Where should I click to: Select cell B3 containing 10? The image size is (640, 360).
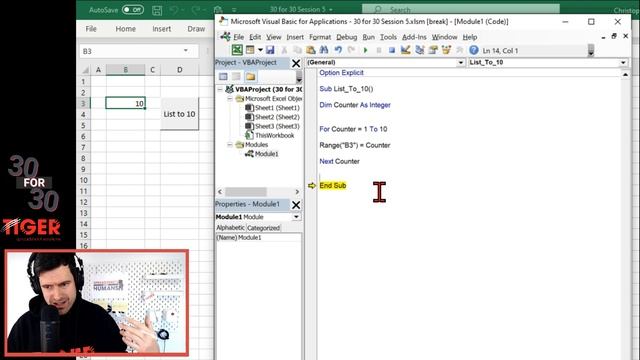125,103
